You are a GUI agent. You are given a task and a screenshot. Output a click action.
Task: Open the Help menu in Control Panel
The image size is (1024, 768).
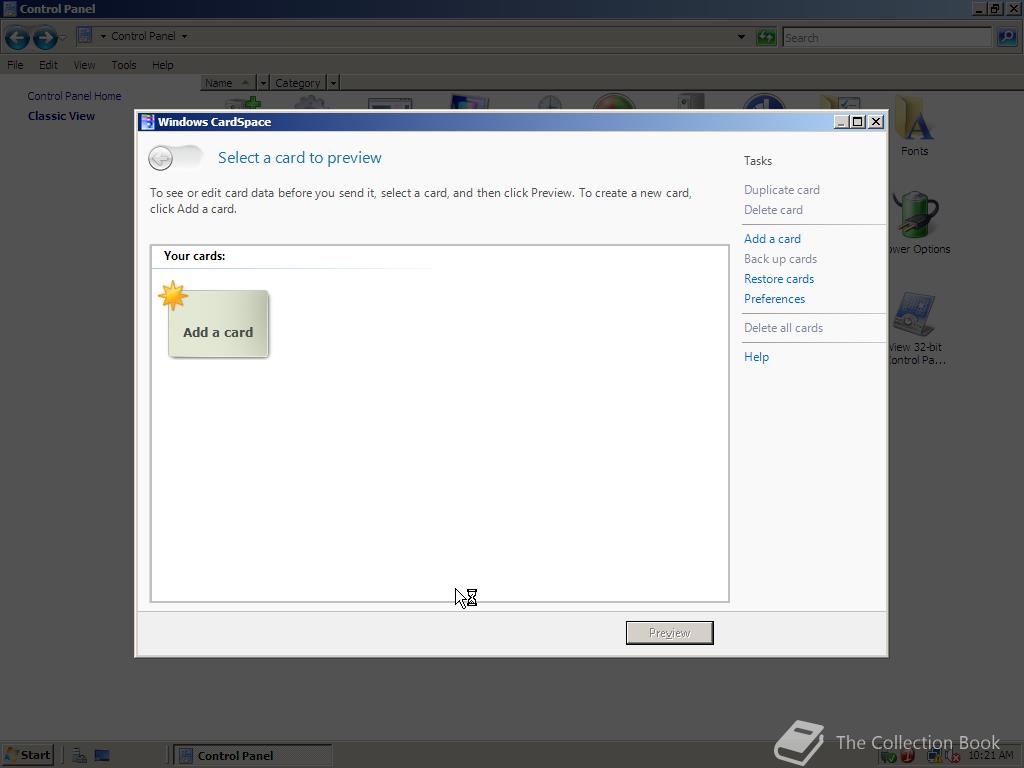pyautogui.click(x=163, y=65)
